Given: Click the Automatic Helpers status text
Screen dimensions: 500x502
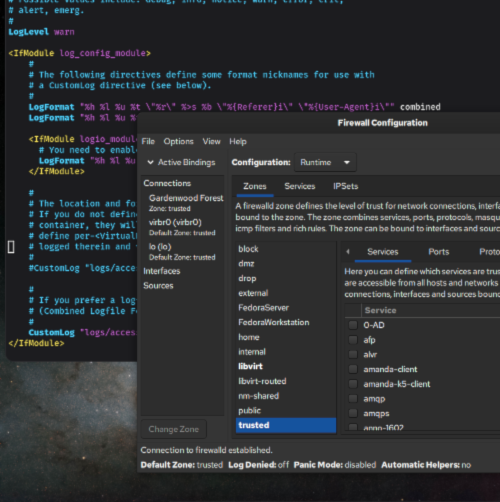Looking at the screenshot, I should click(426, 465).
